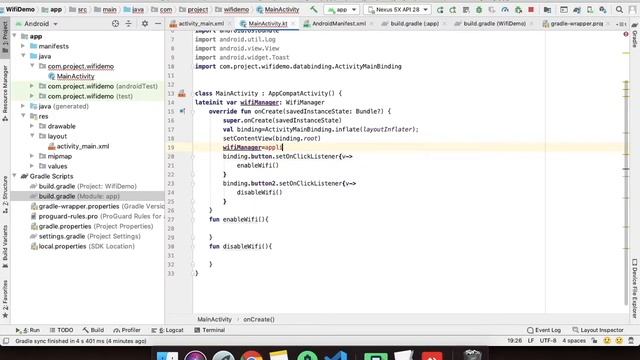Open the SDK Manager icon in toolbar
The width and height of the screenshot is (640, 360).
(x=603, y=9)
